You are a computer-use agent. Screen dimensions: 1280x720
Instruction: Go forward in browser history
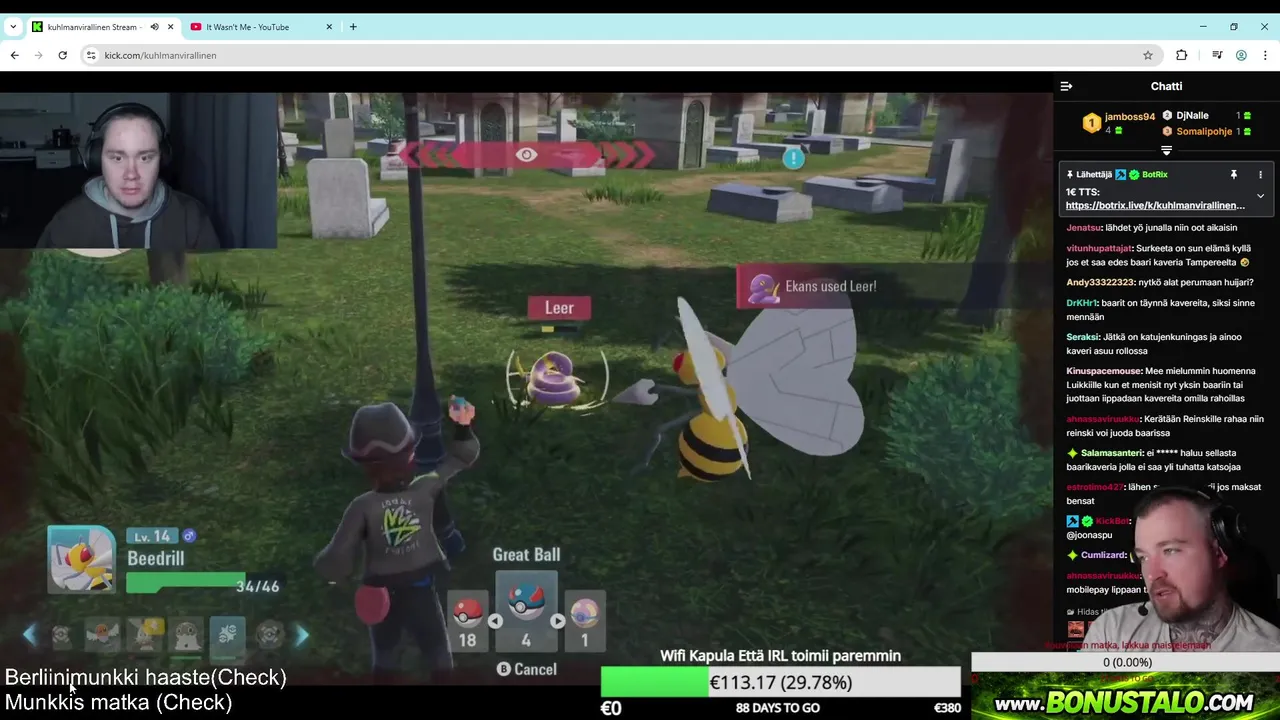[38, 55]
